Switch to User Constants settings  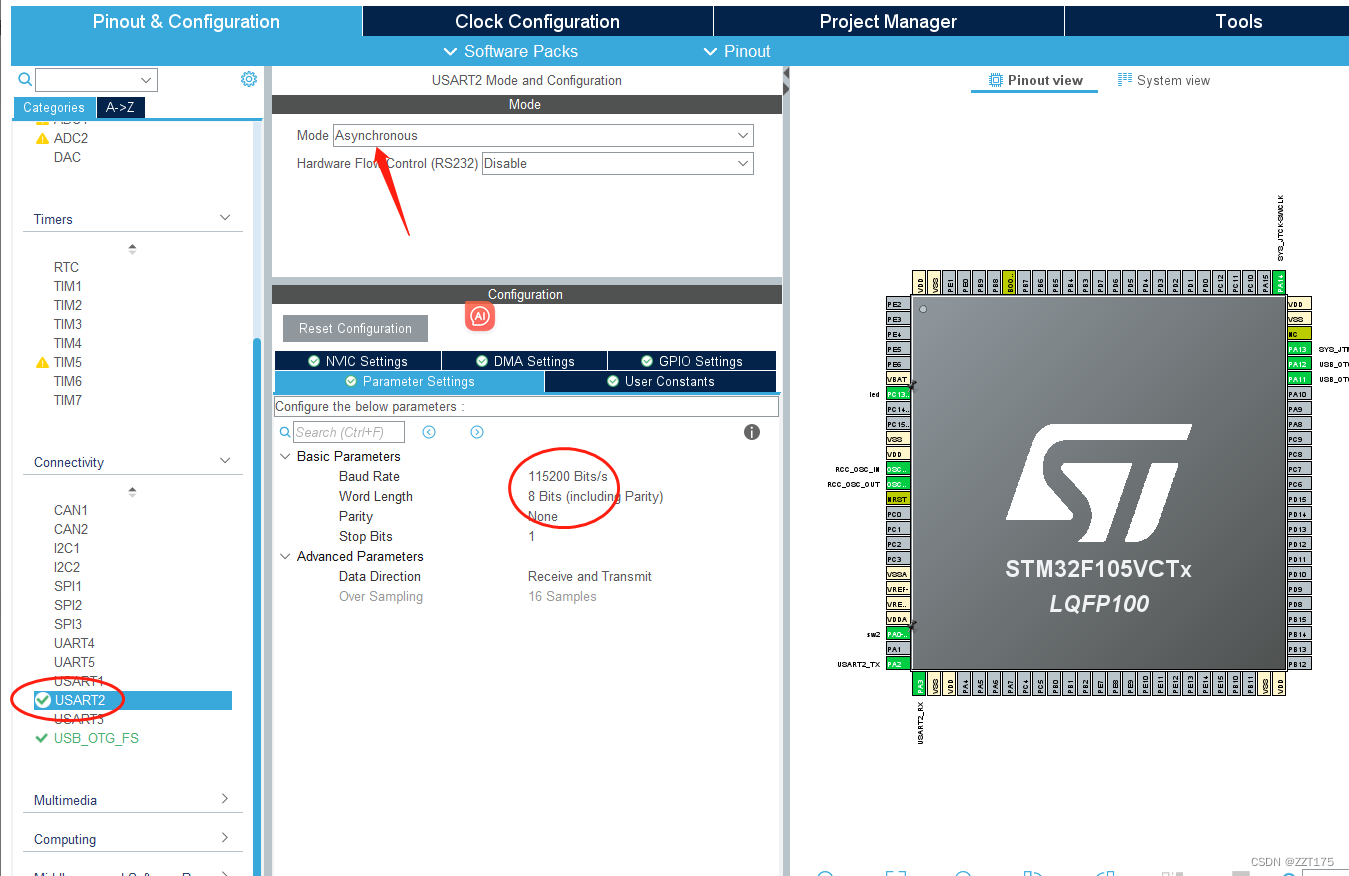pyautogui.click(x=660, y=381)
